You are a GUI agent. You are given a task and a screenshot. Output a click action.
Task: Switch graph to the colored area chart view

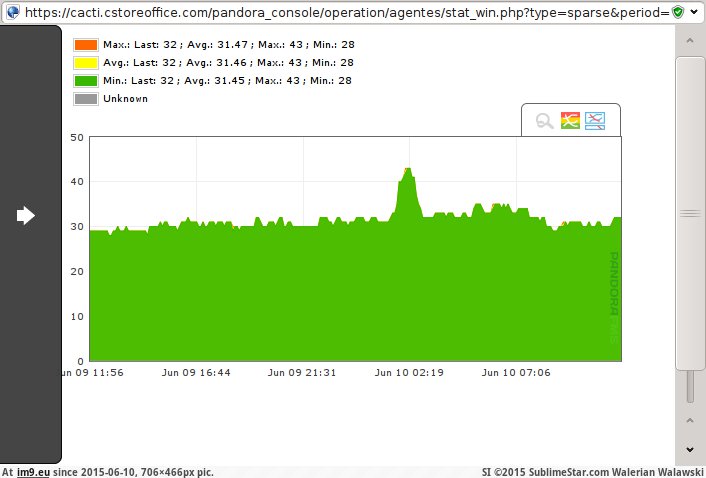tap(570, 121)
